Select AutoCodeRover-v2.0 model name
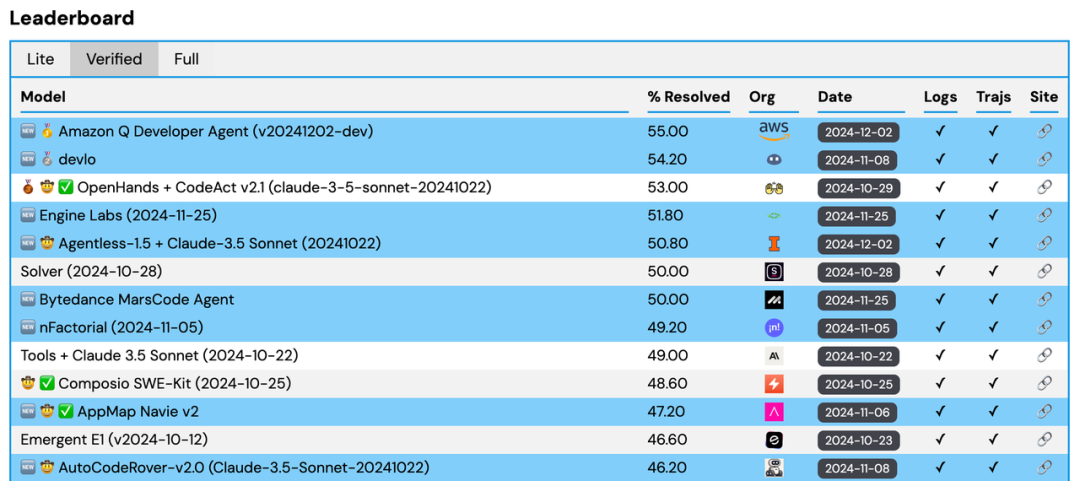Viewport: 1080px width, 481px height. coord(244,467)
